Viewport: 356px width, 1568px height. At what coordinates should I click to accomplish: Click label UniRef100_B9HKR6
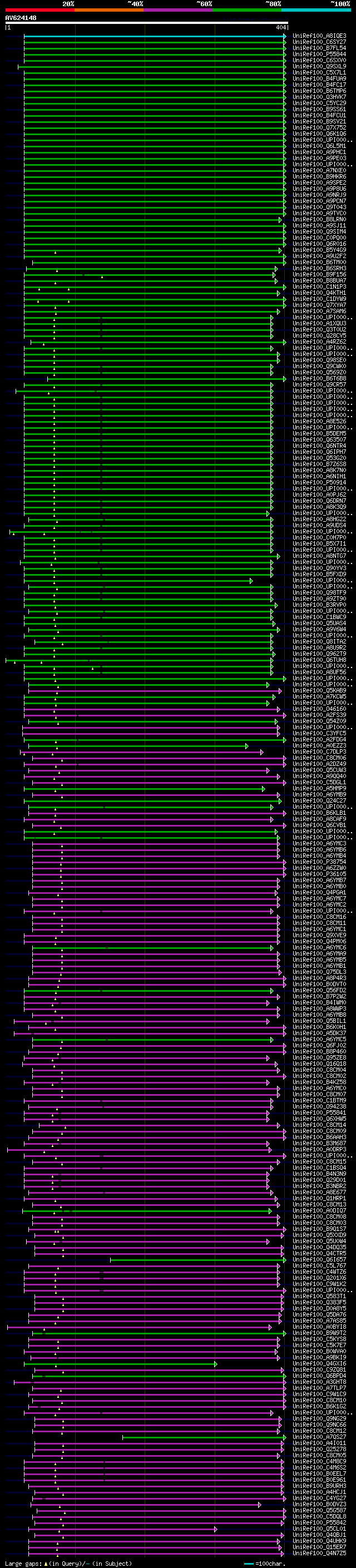point(319,176)
